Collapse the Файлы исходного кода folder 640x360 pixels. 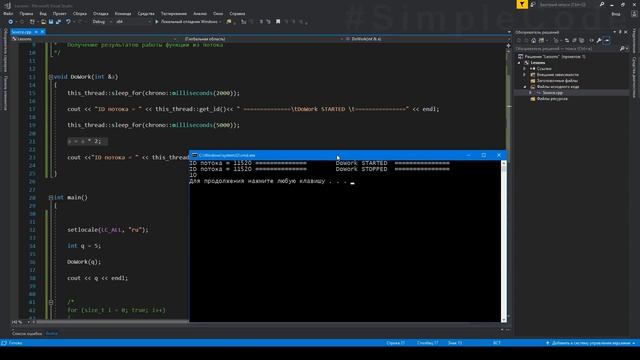(525, 87)
